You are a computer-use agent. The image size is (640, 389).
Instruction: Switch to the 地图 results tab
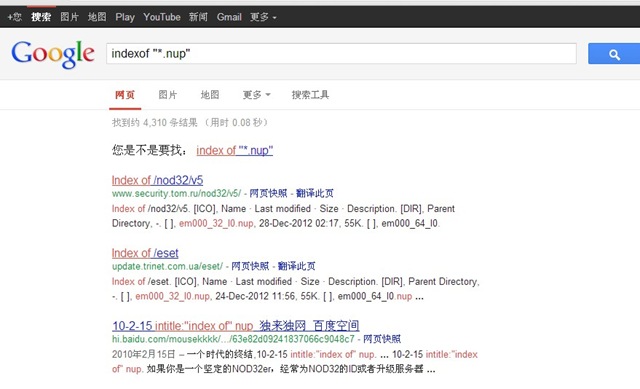pyautogui.click(x=210, y=95)
